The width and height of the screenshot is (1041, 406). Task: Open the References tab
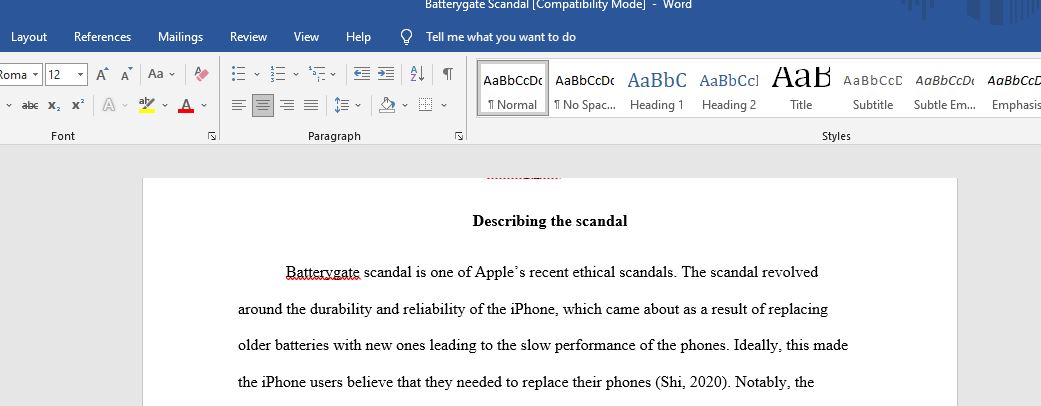[x=102, y=37]
